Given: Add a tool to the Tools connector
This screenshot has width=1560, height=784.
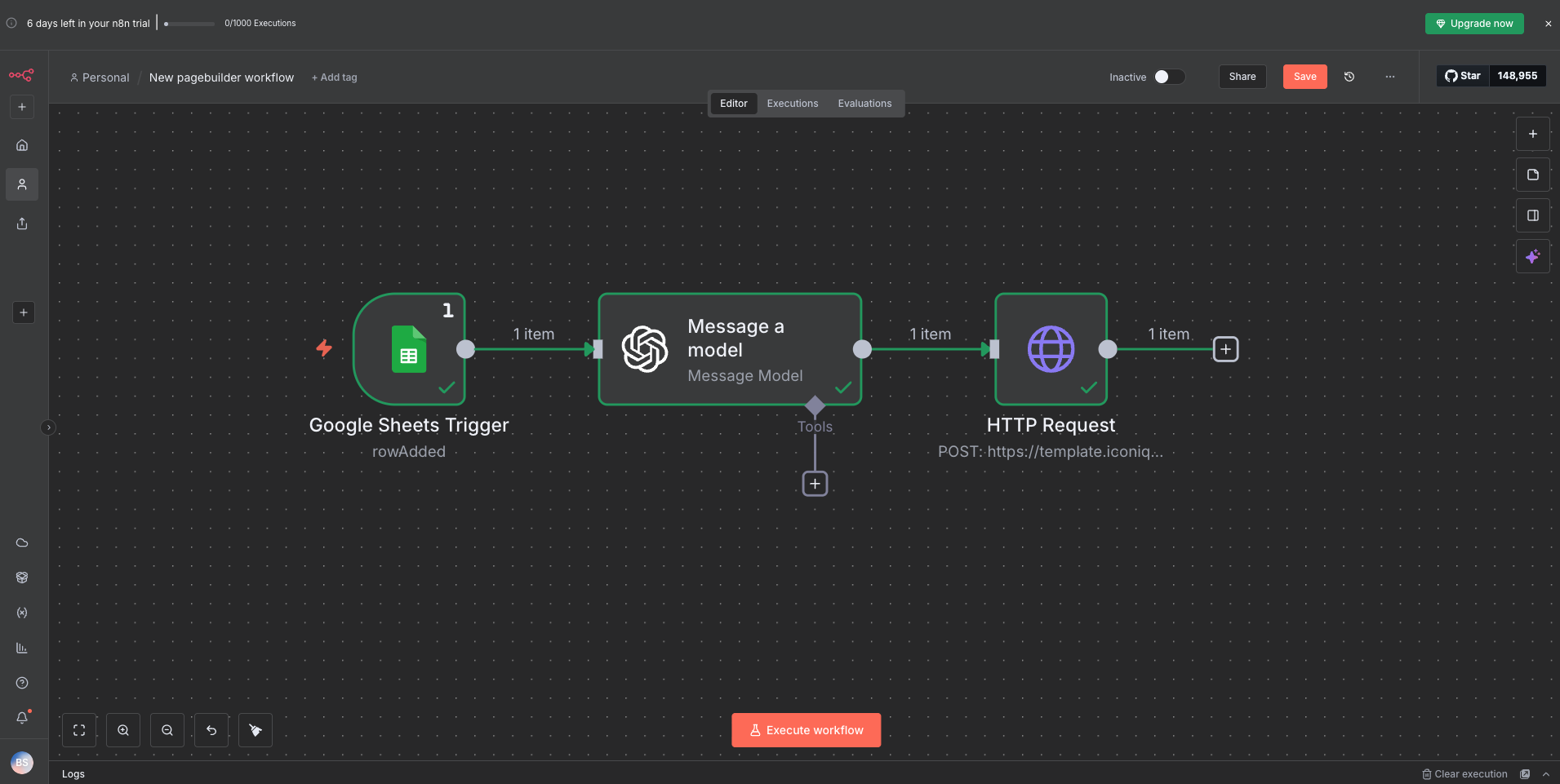Looking at the screenshot, I should (815, 484).
